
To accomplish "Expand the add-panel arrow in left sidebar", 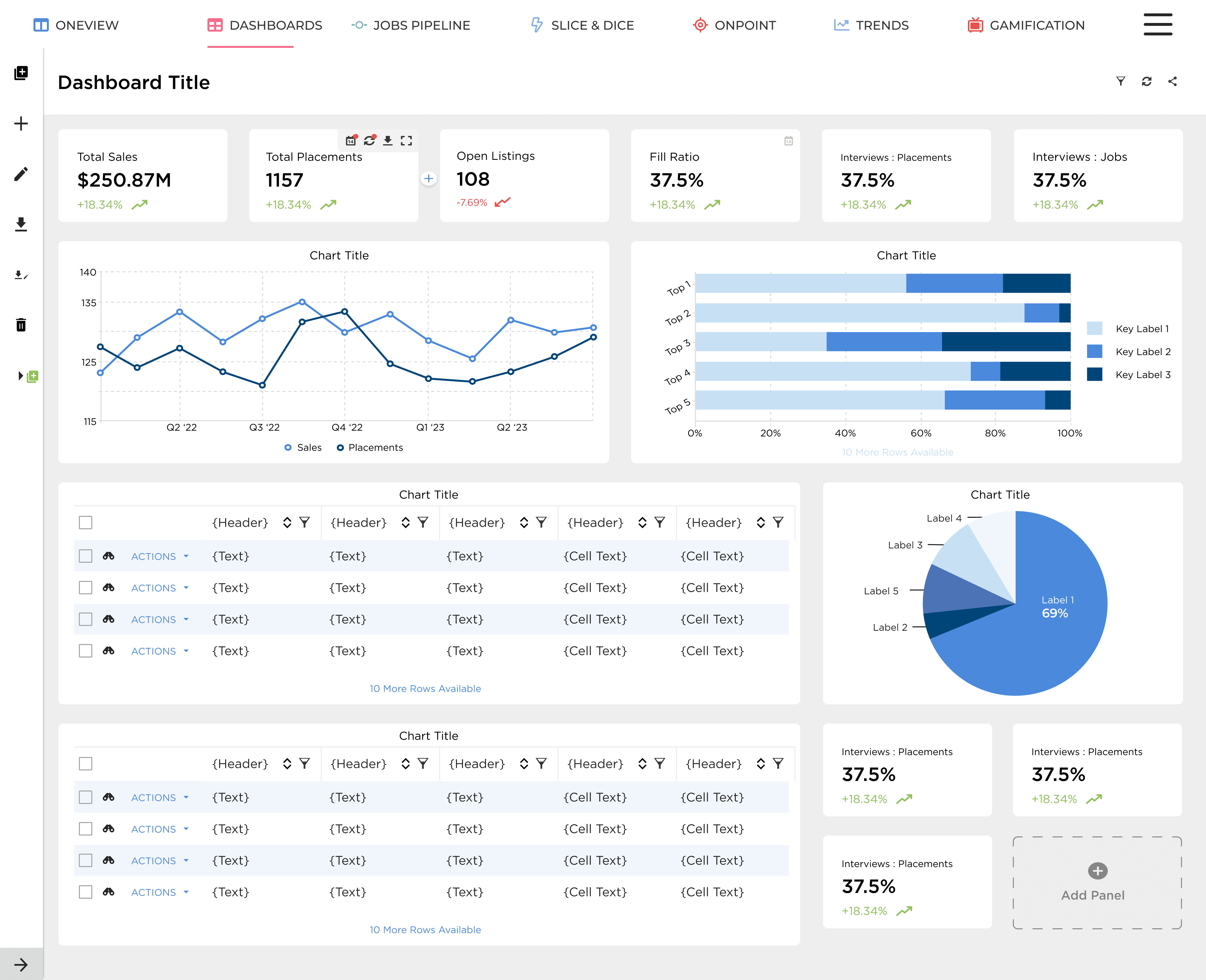I will [21, 376].
